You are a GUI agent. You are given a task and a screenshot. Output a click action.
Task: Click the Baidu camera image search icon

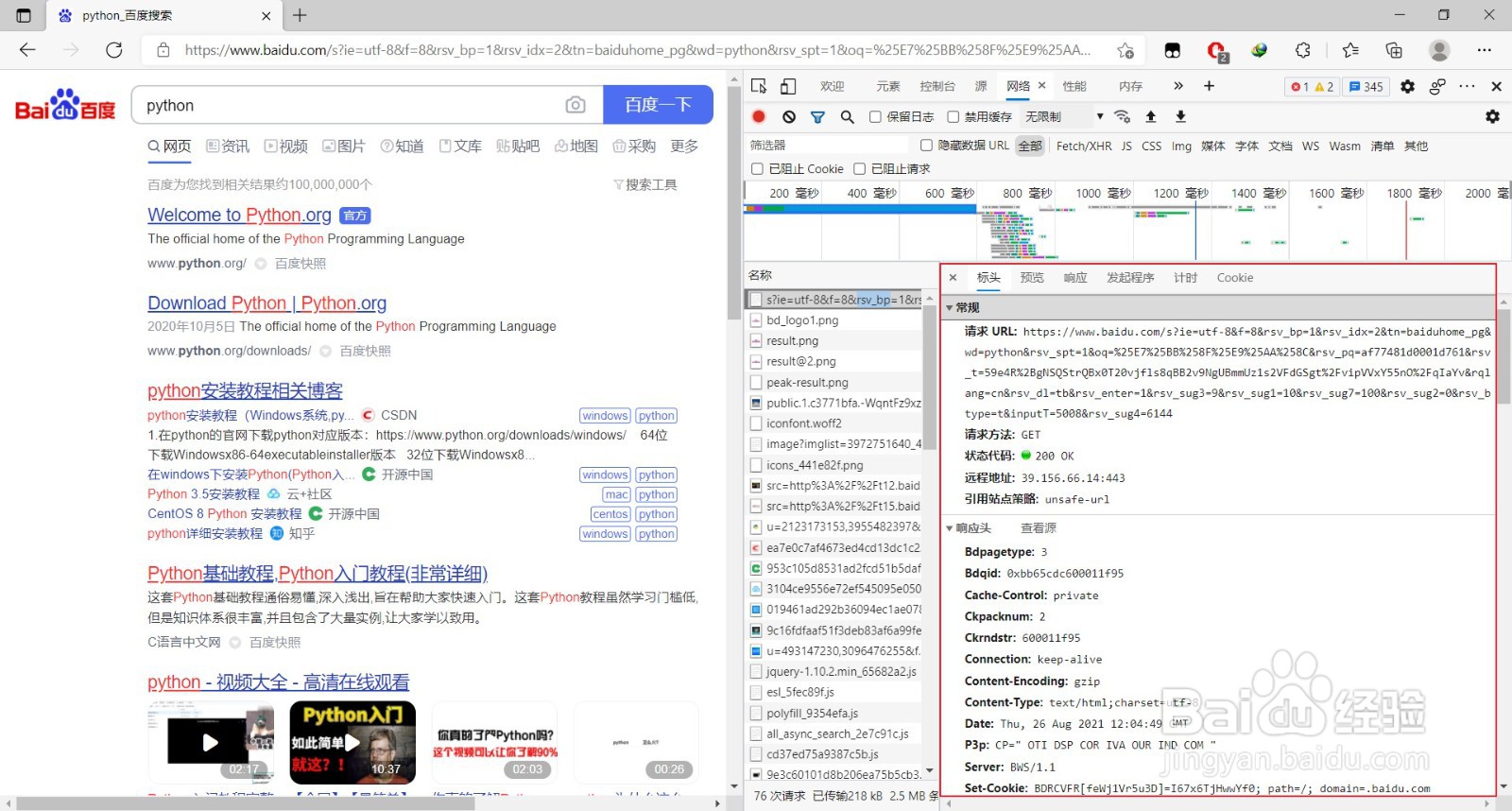click(576, 105)
